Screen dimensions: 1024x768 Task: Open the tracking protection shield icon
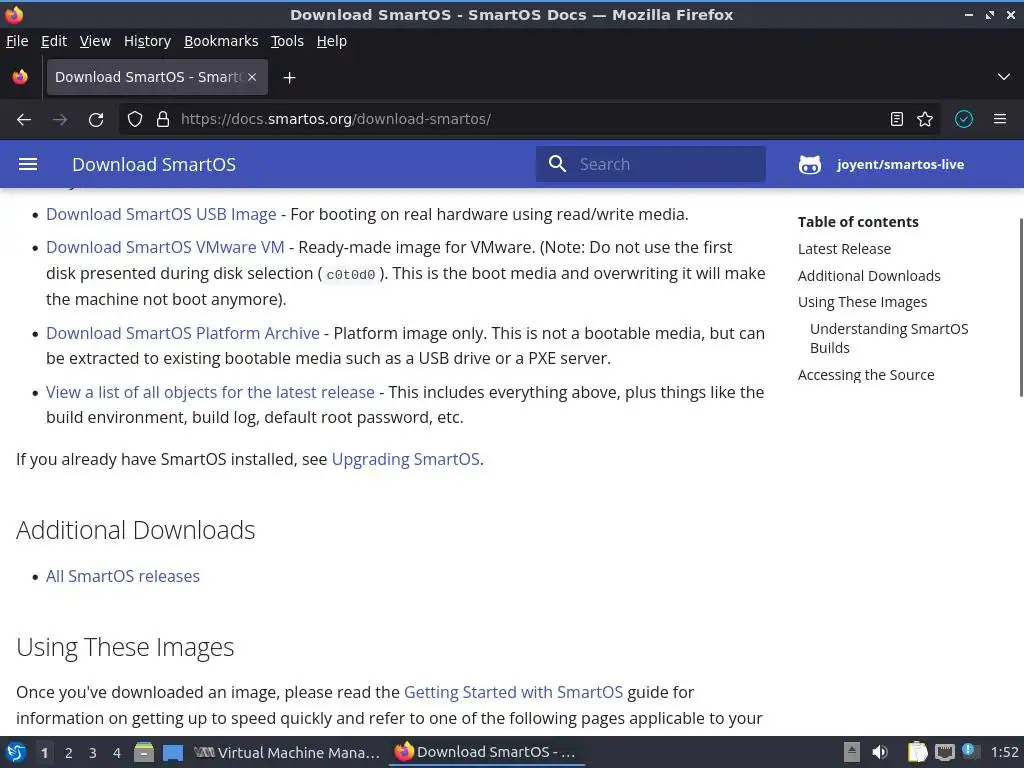[x=135, y=120]
